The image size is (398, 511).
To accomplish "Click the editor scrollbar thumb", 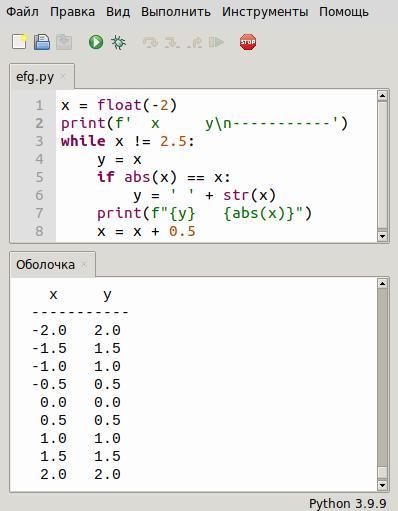I will [x=382, y=165].
